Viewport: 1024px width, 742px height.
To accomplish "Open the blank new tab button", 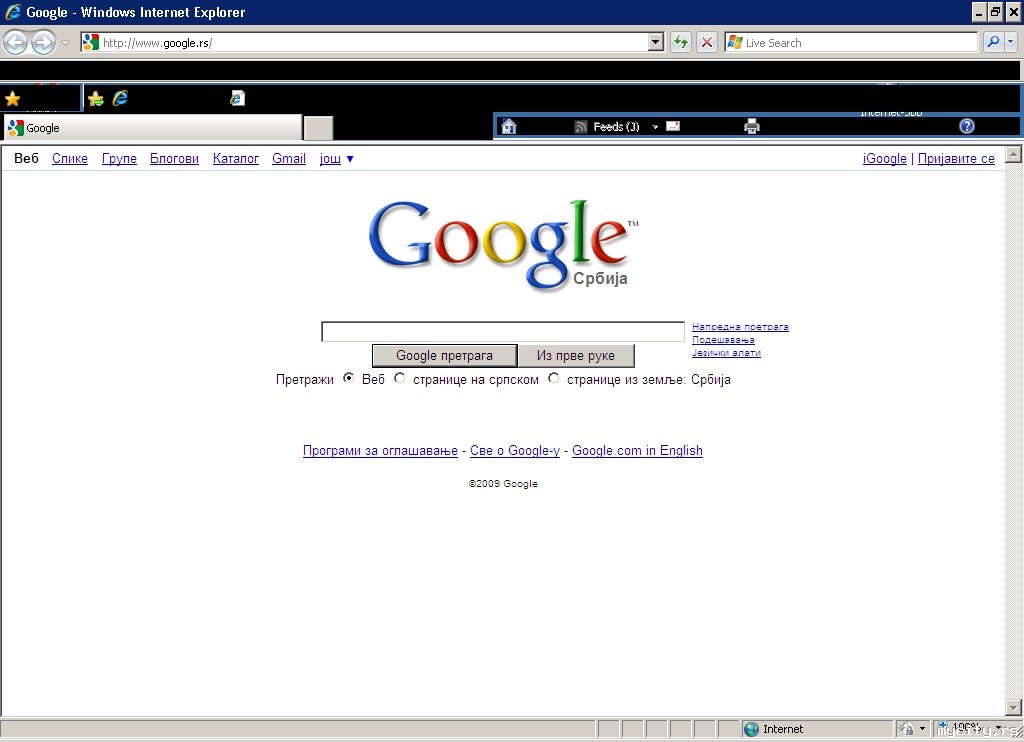I will pyautogui.click(x=319, y=128).
